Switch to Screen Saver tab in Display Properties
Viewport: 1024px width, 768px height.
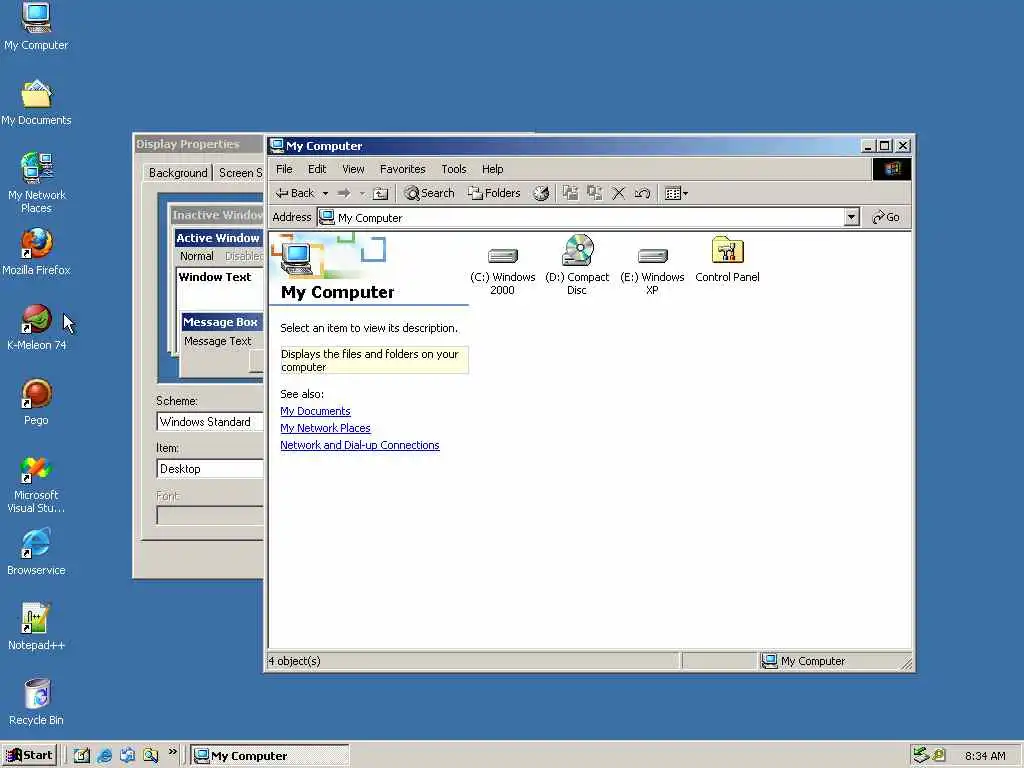pos(240,173)
